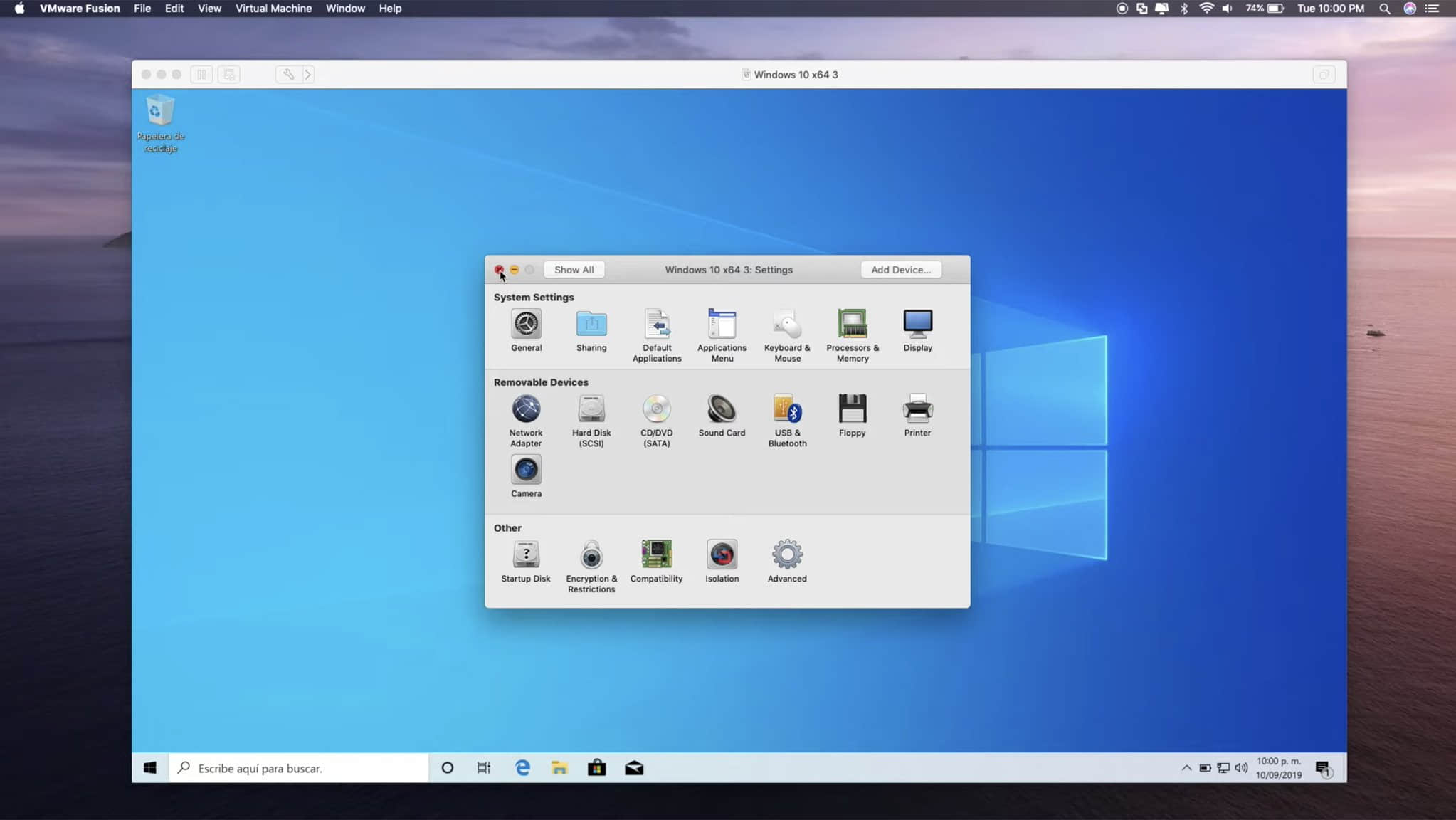Open the CD/DVD (SATA) device settings
This screenshot has width=1456, height=820.
(656, 410)
